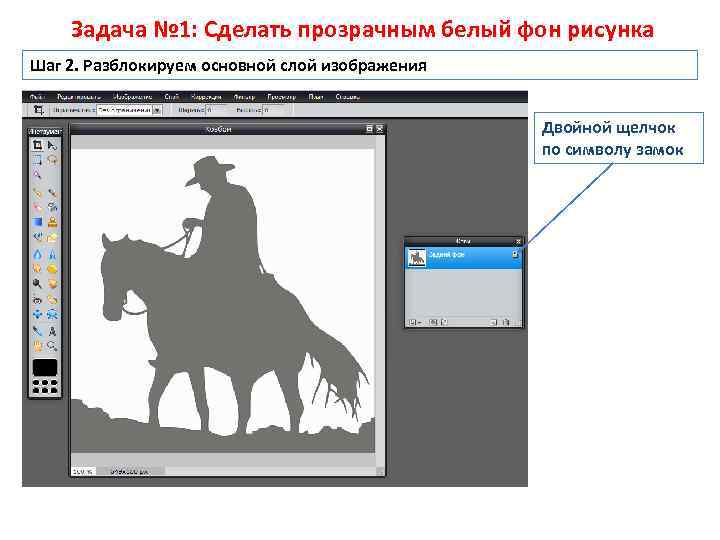Click the add layer mask button
The width and height of the screenshot is (720, 540).
click(433, 322)
